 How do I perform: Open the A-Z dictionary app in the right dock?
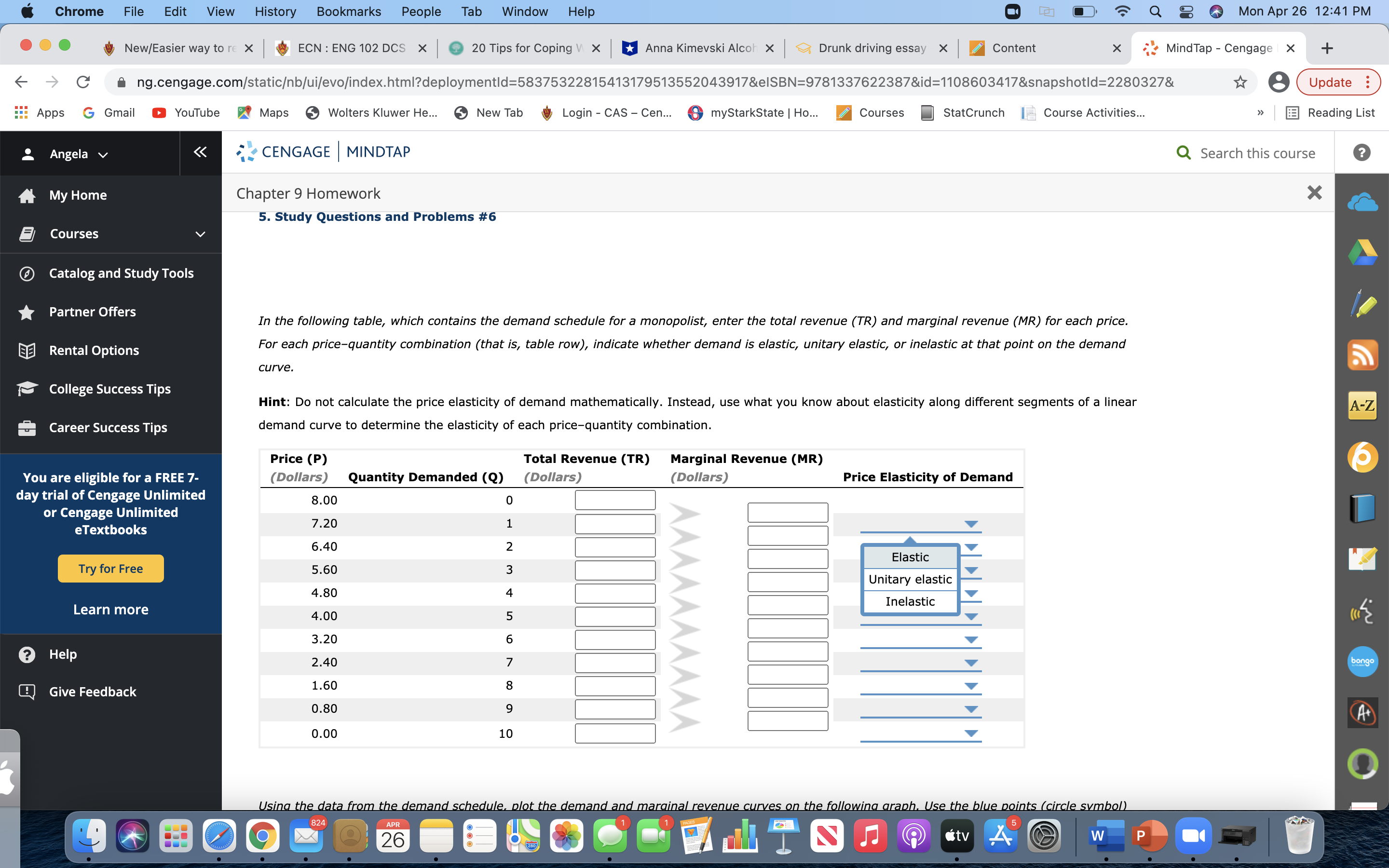click(x=1362, y=405)
